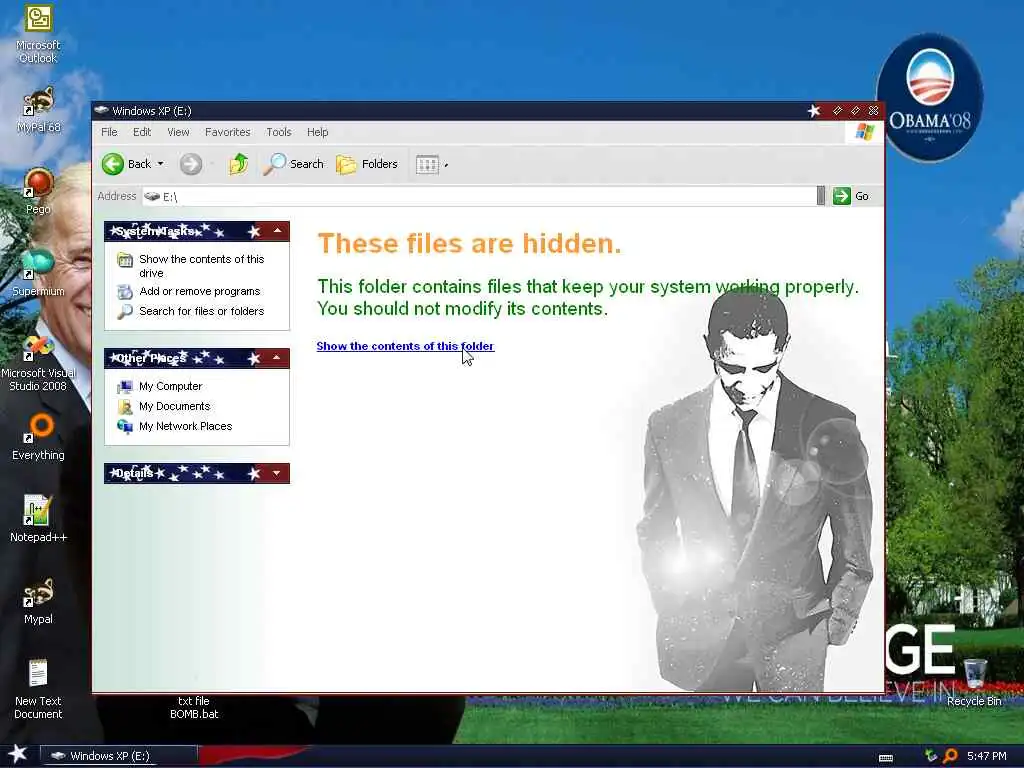The height and width of the screenshot is (768, 1024).
Task: Toggle the Folders pane
Action: pyautogui.click(x=367, y=164)
